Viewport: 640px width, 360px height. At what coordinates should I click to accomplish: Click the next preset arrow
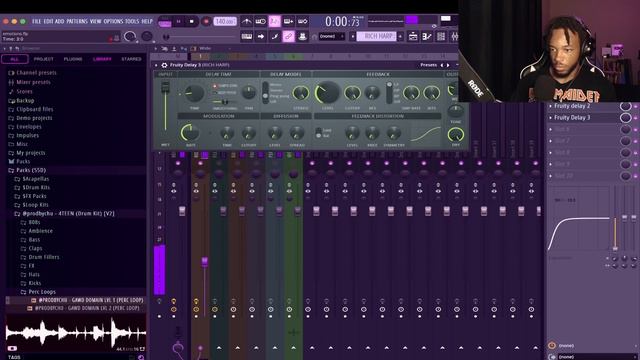448,65
